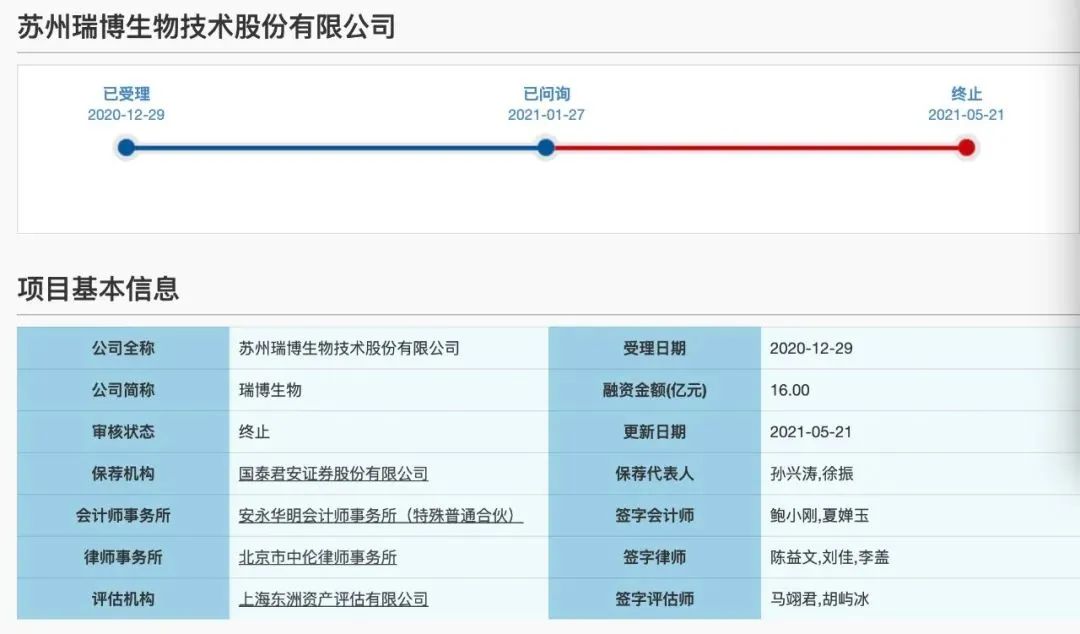The height and width of the screenshot is (634, 1080).
Task: Open the 国泰君安证券股份有限公司 sponsor link
Action: (x=333, y=474)
